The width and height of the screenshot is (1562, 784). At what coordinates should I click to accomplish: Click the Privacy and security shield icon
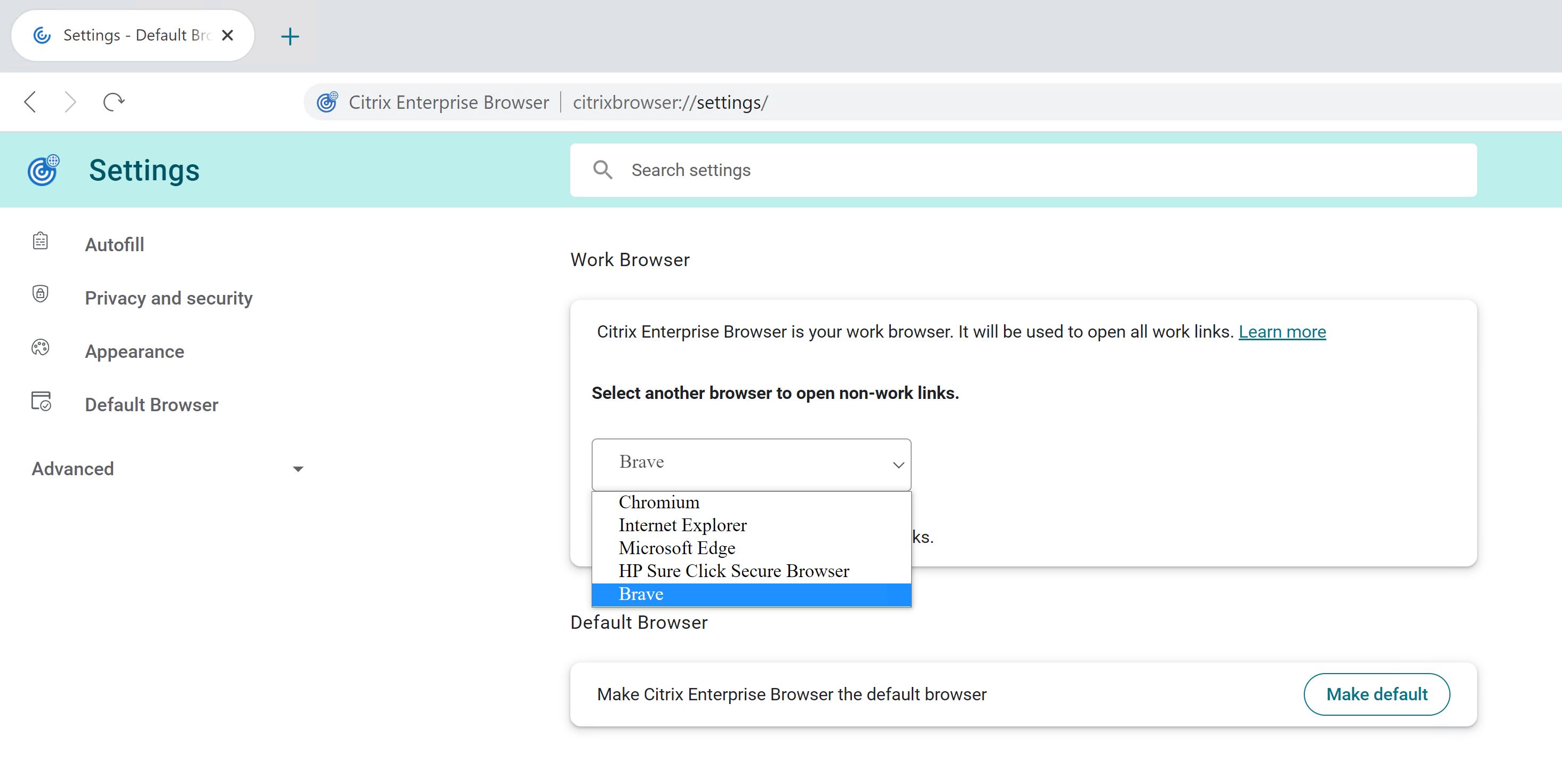point(41,295)
